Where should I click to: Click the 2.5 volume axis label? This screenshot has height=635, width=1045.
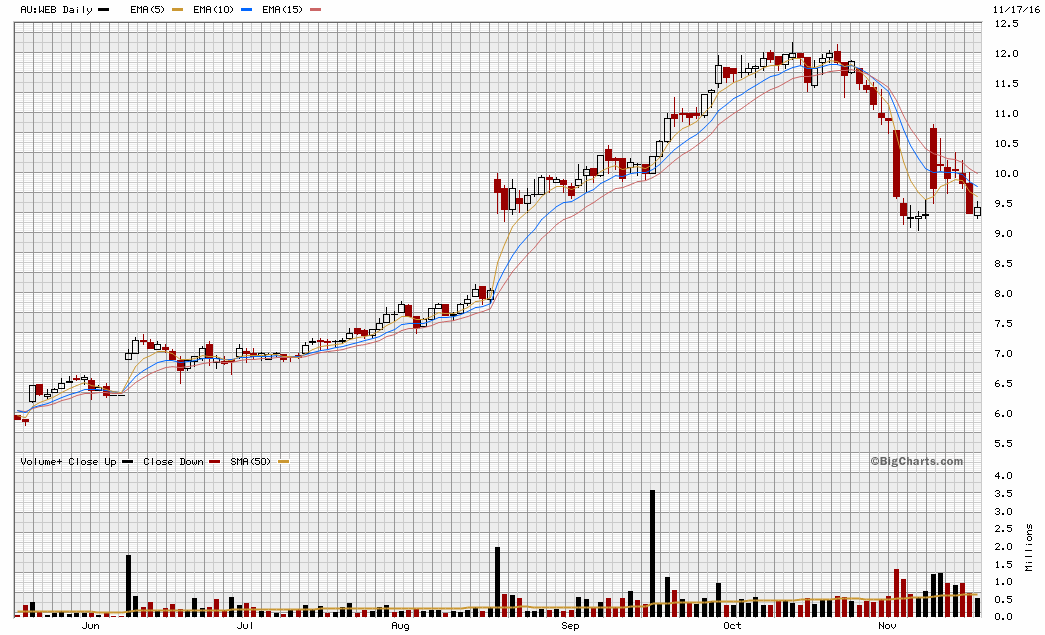pos(1004,528)
